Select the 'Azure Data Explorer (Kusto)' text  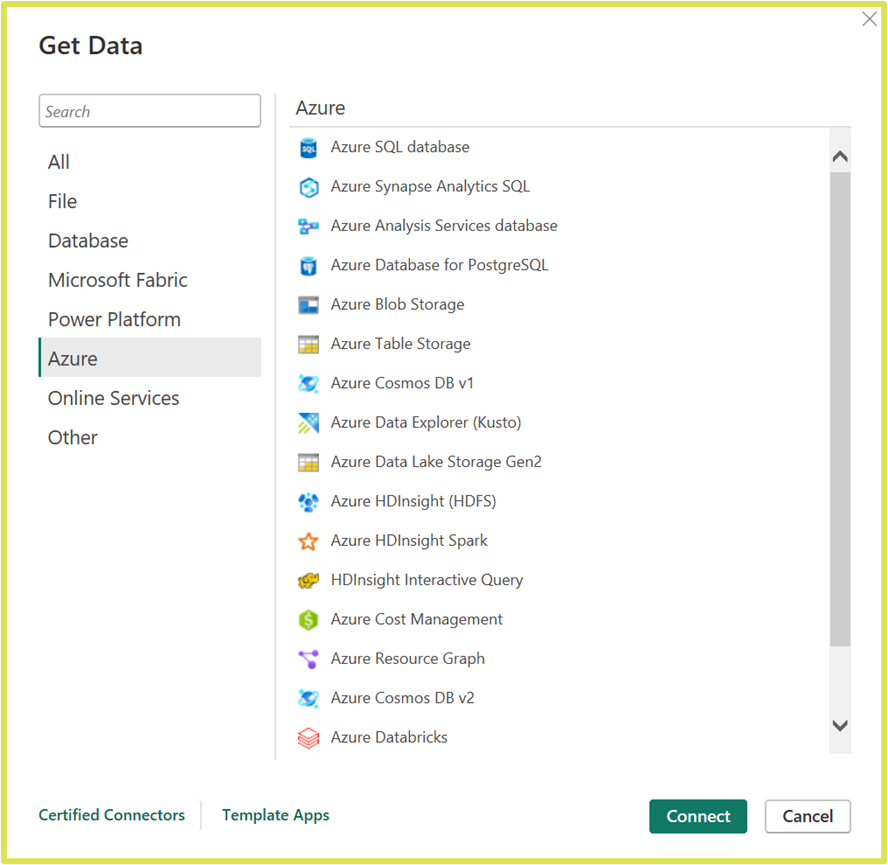[426, 423]
